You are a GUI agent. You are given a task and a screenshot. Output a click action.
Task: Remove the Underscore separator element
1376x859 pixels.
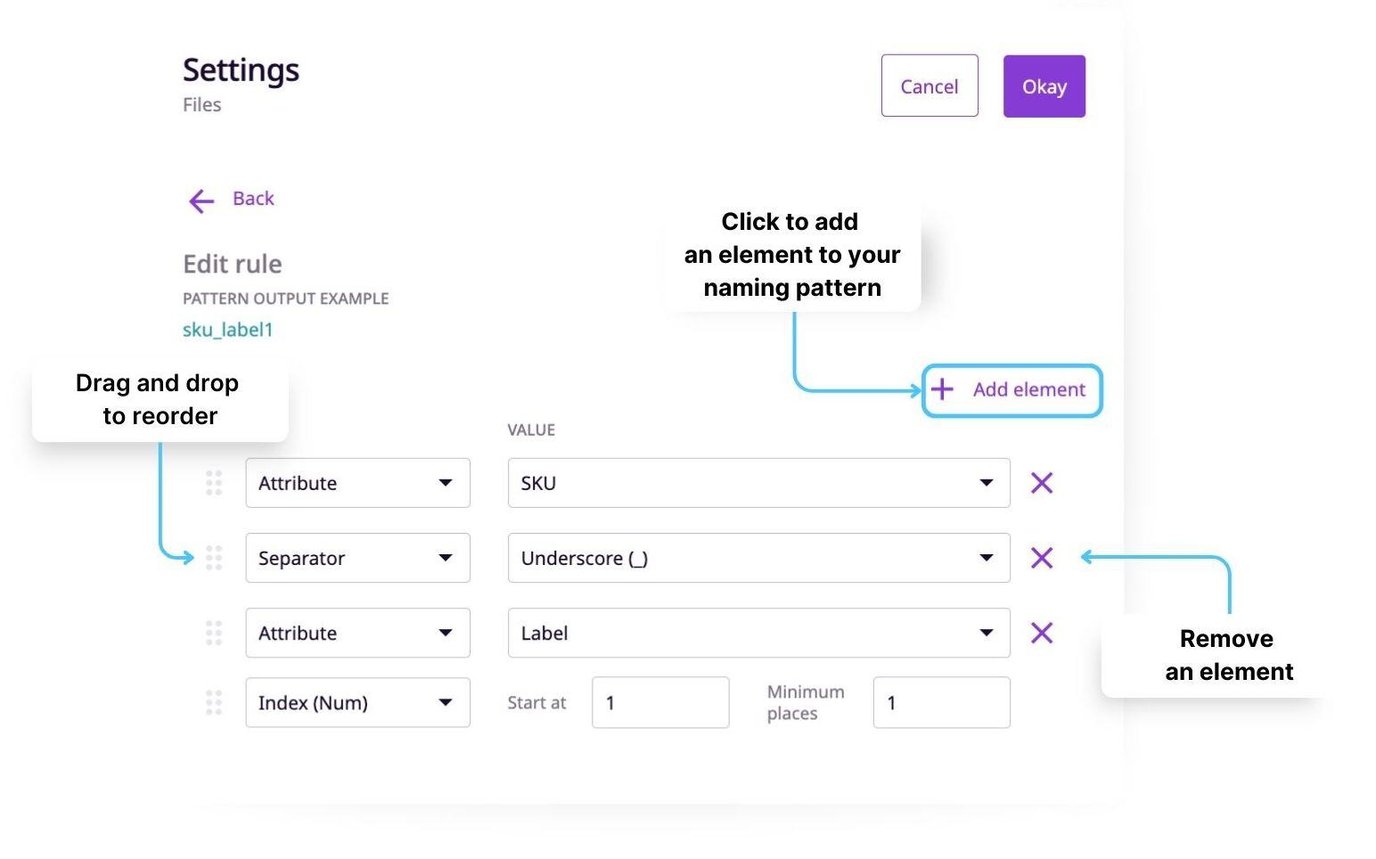(x=1041, y=558)
